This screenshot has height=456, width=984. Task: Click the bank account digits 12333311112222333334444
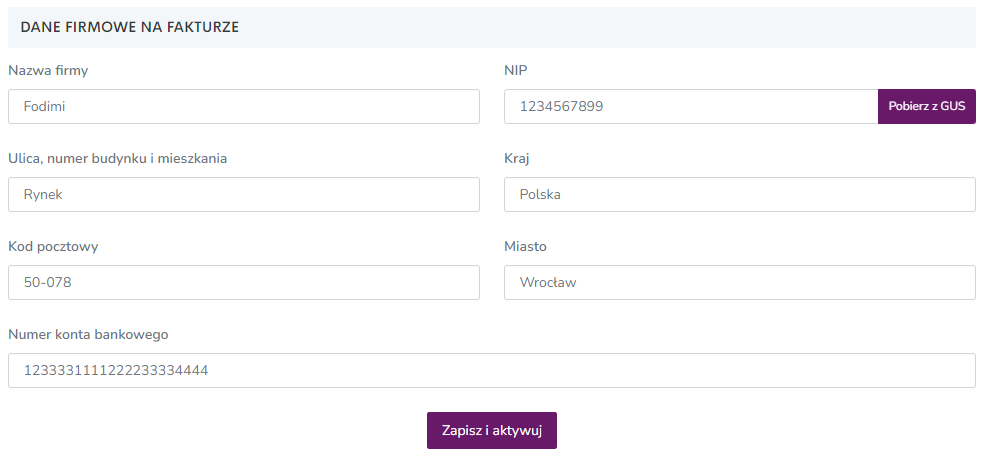[116, 371]
